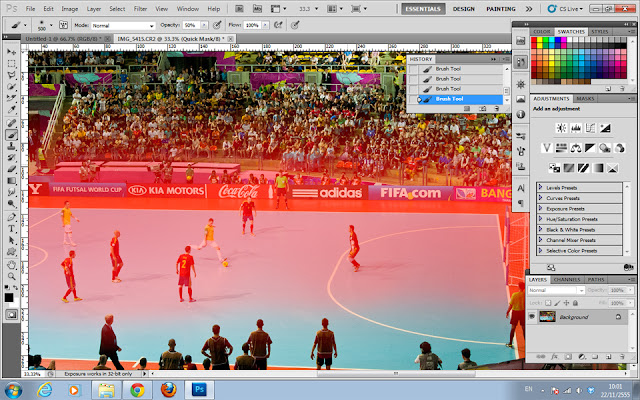Select the Zoom tool in toolbox

pyautogui.click(x=11, y=276)
